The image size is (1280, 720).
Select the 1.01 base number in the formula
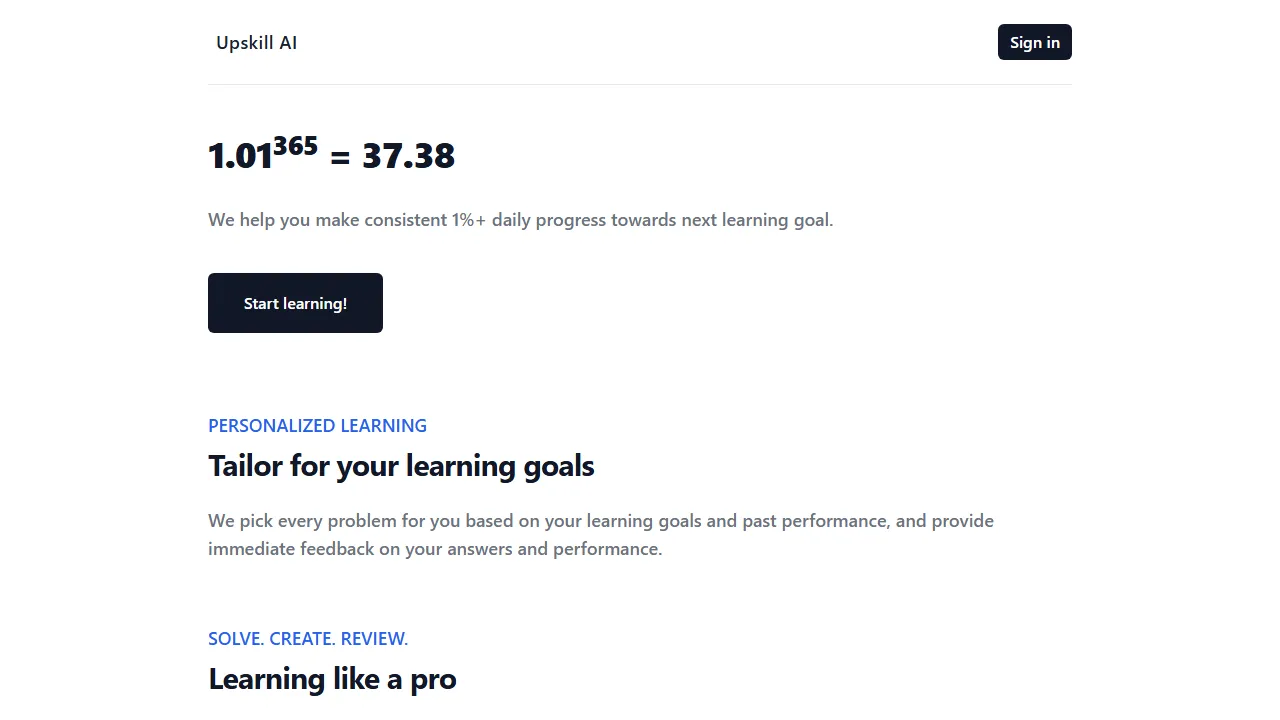[x=238, y=156]
